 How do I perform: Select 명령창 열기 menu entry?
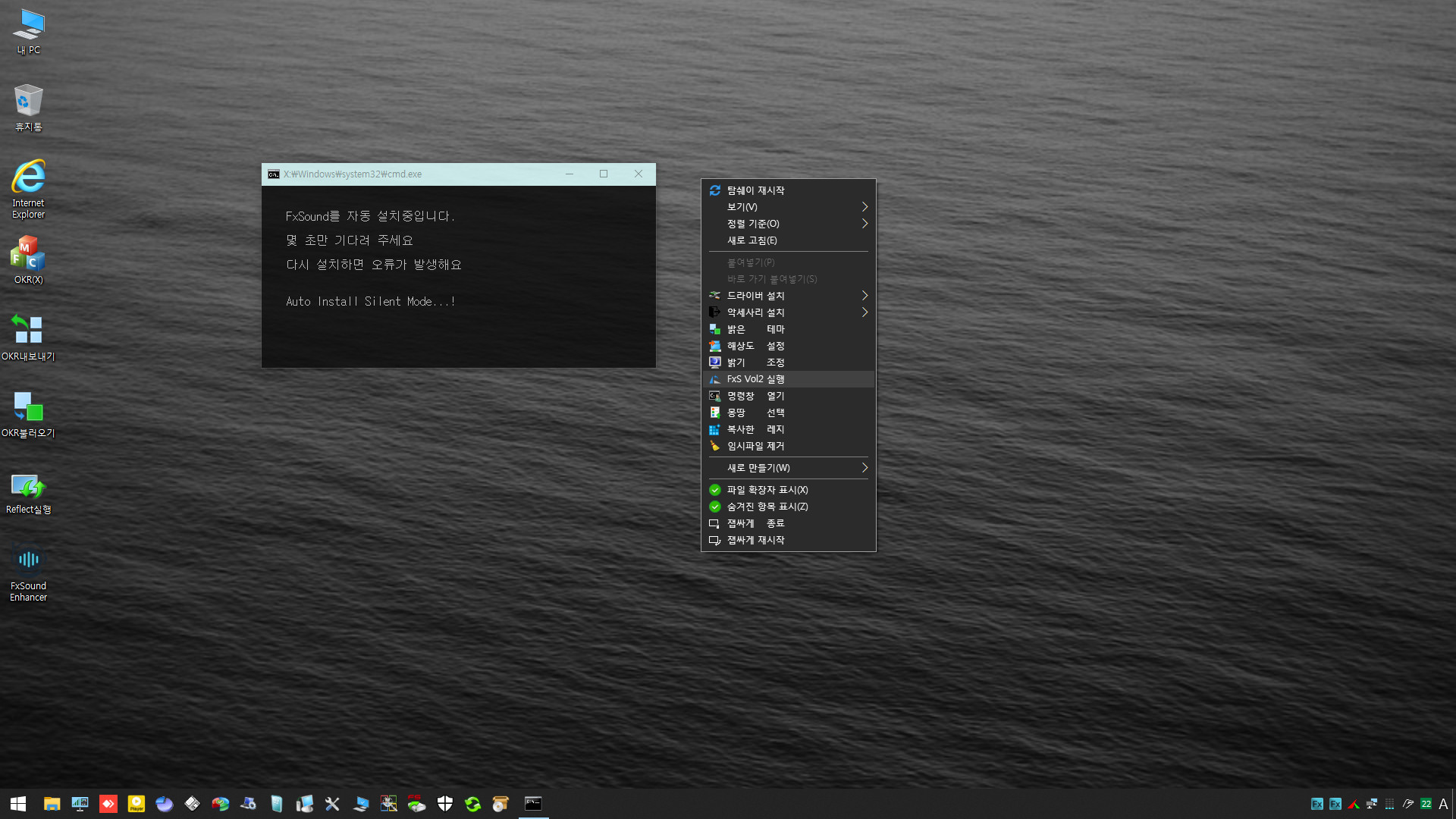pyautogui.click(x=789, y=396)
